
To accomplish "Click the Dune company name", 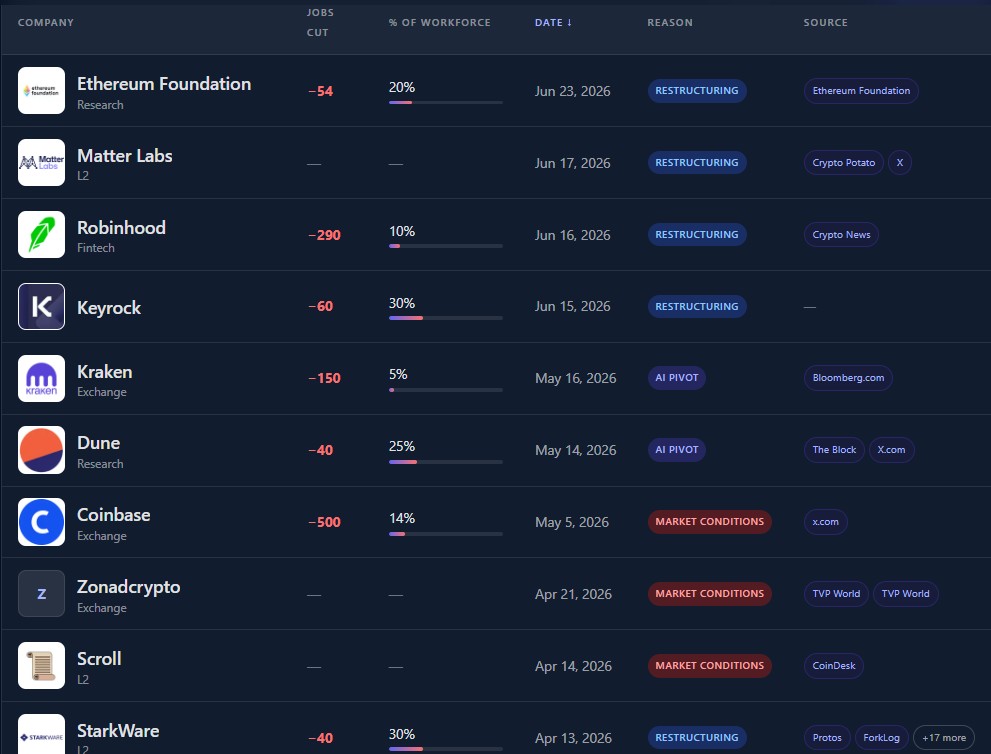I will (x=98, y=443).
